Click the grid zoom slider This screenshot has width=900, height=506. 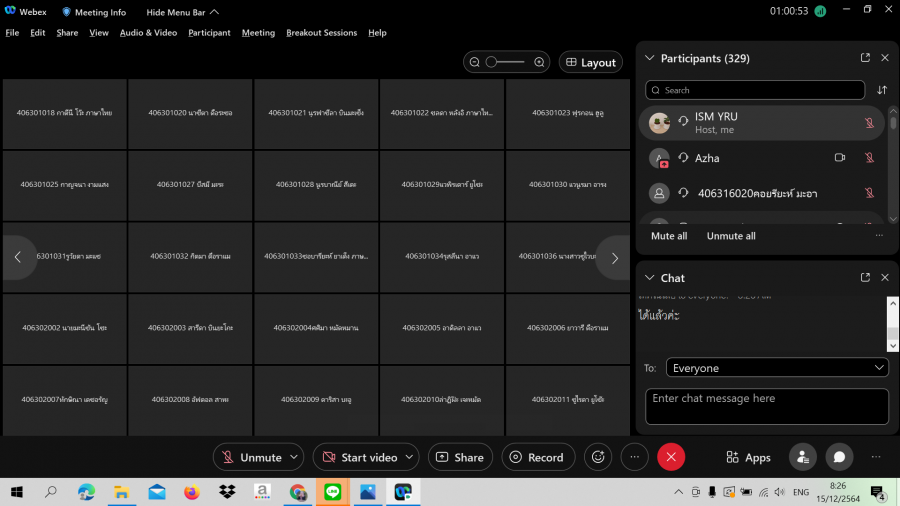pyautogui.click(x=505, y=62)
